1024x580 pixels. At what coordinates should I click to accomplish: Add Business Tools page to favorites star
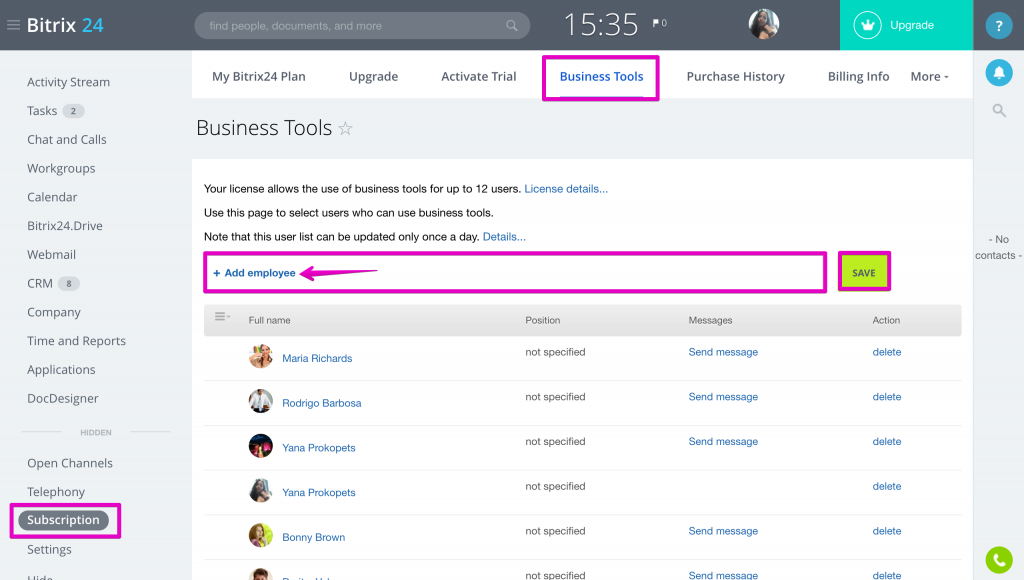pos(345,129)
